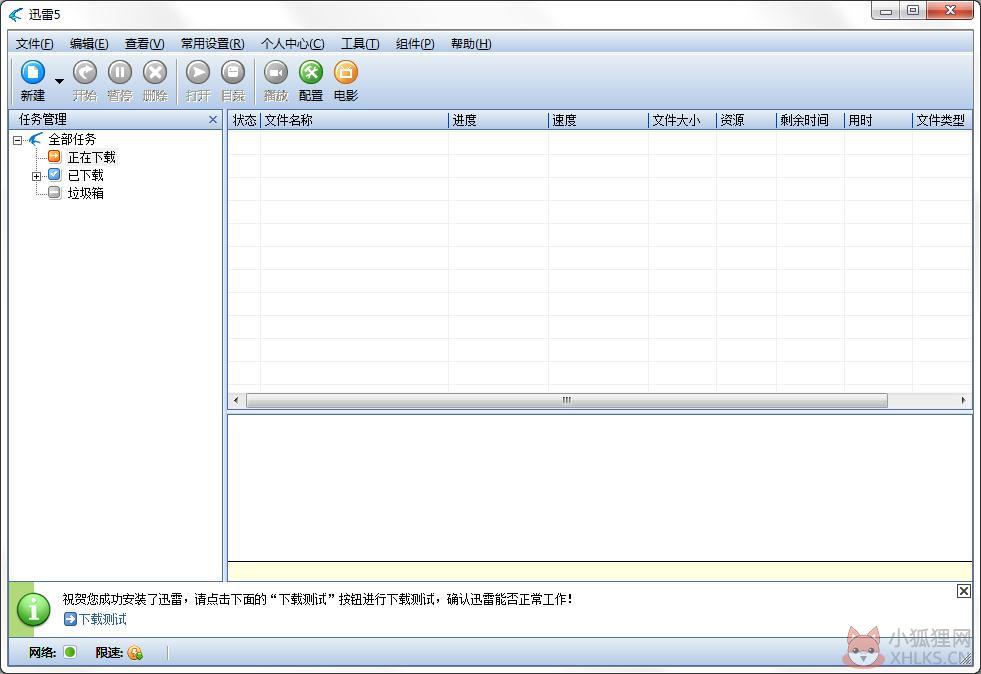This screenshot has width=981, height=674.
Task: Click the 目录 (Directory) toolbar icon
Action: point(233,73)
